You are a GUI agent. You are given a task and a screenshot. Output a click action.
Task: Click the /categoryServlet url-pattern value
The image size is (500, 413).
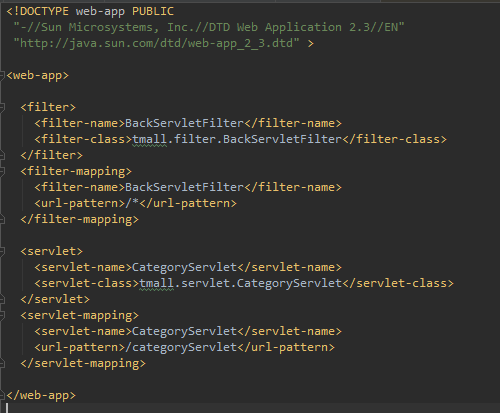(181, 348)
